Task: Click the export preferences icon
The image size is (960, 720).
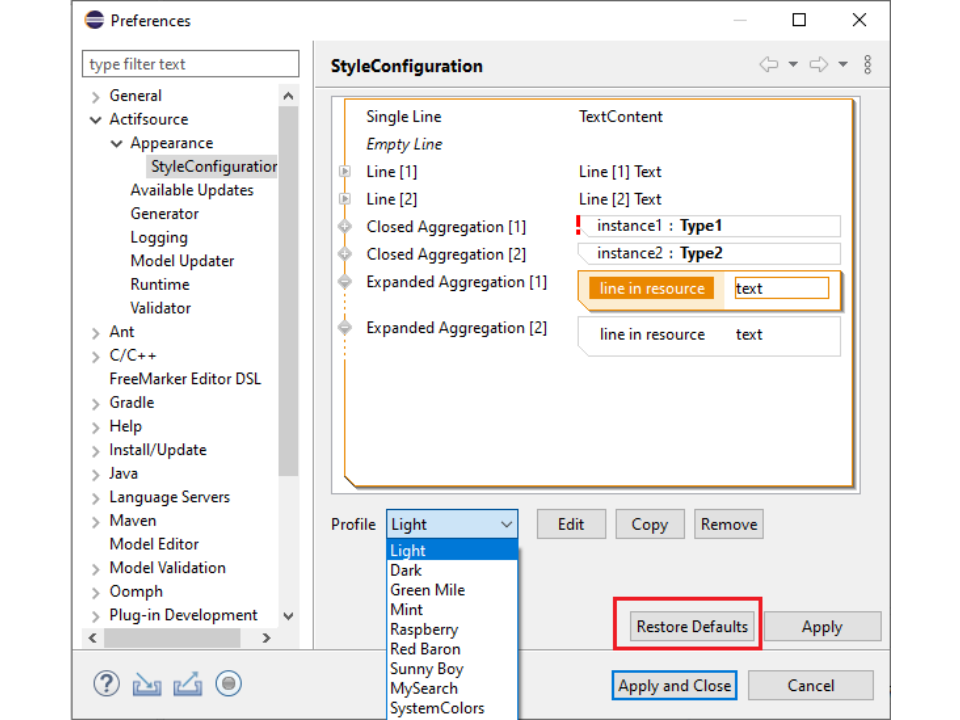Action: point(187,684)
